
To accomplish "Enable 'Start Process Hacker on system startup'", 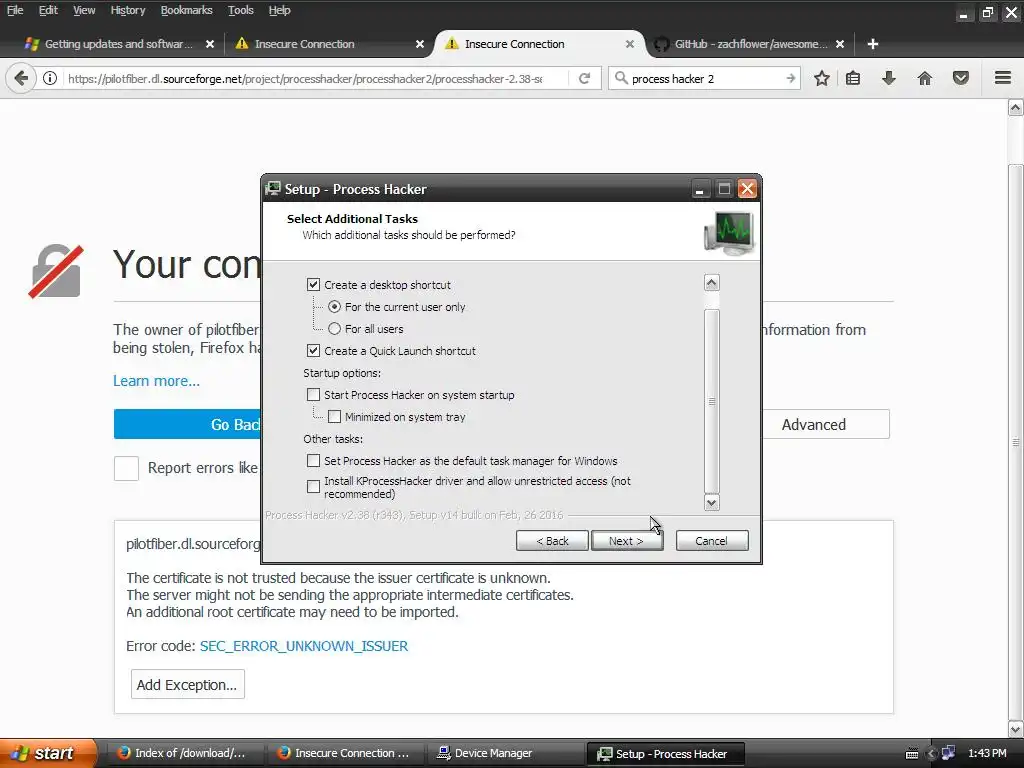I will tap(313, 394).
